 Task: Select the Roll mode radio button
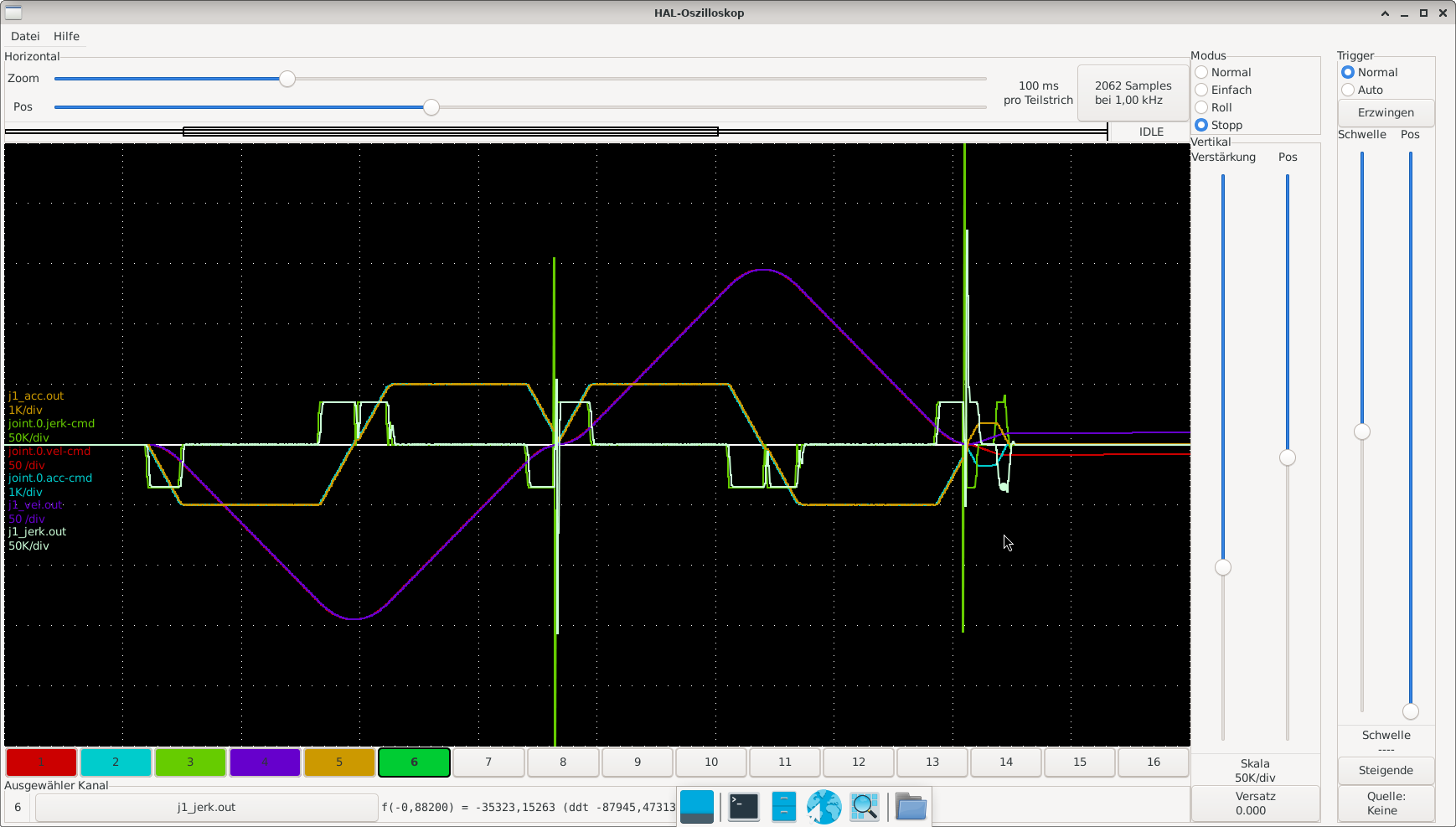(x=1201, y=108)
